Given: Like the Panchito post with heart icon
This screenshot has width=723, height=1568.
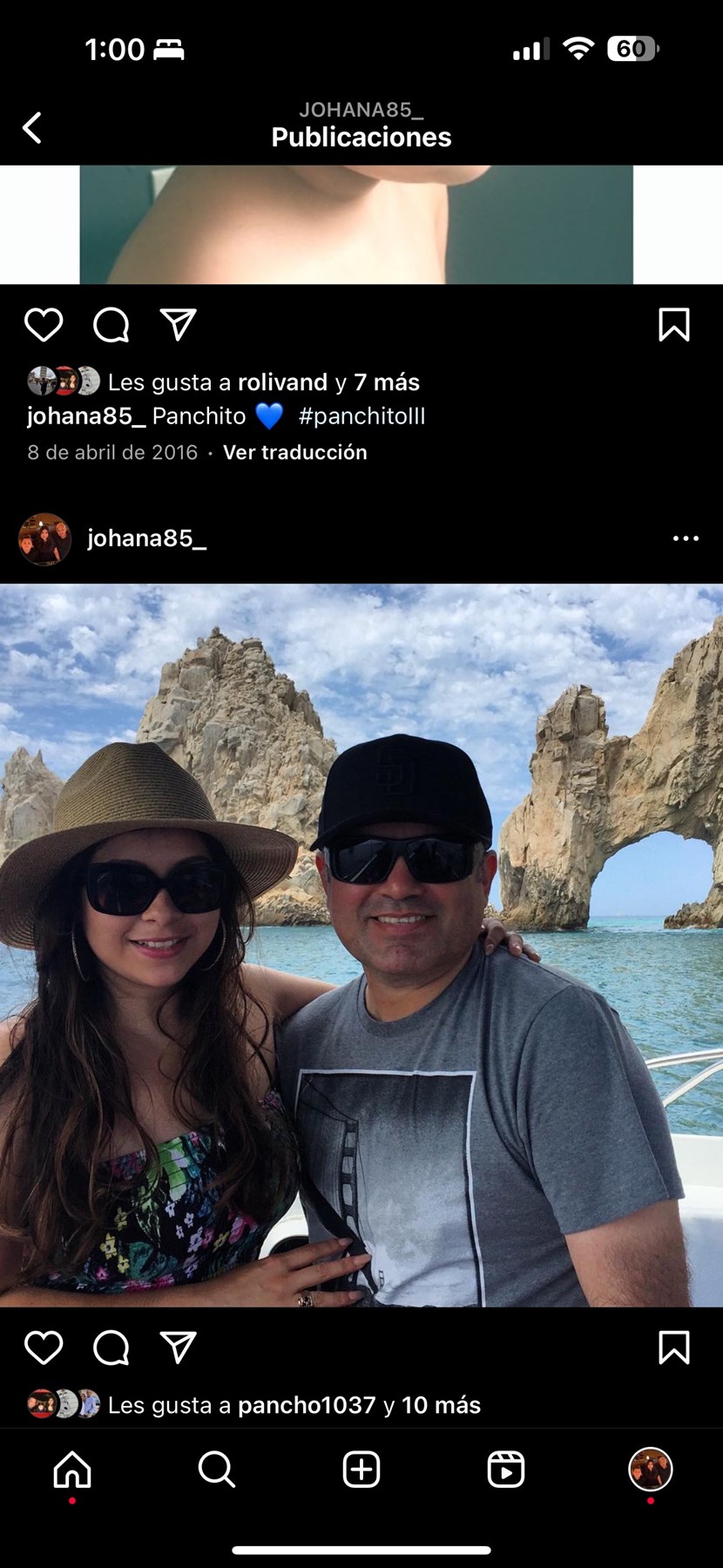Looking at the screenshot, I should coord(44,325).
